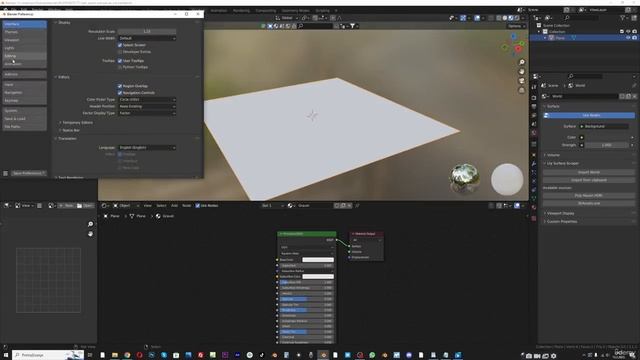The width and height of the screenshot is (640, 360).
Task: Enable Developer Extras checkbox
Action: (120, 52)
